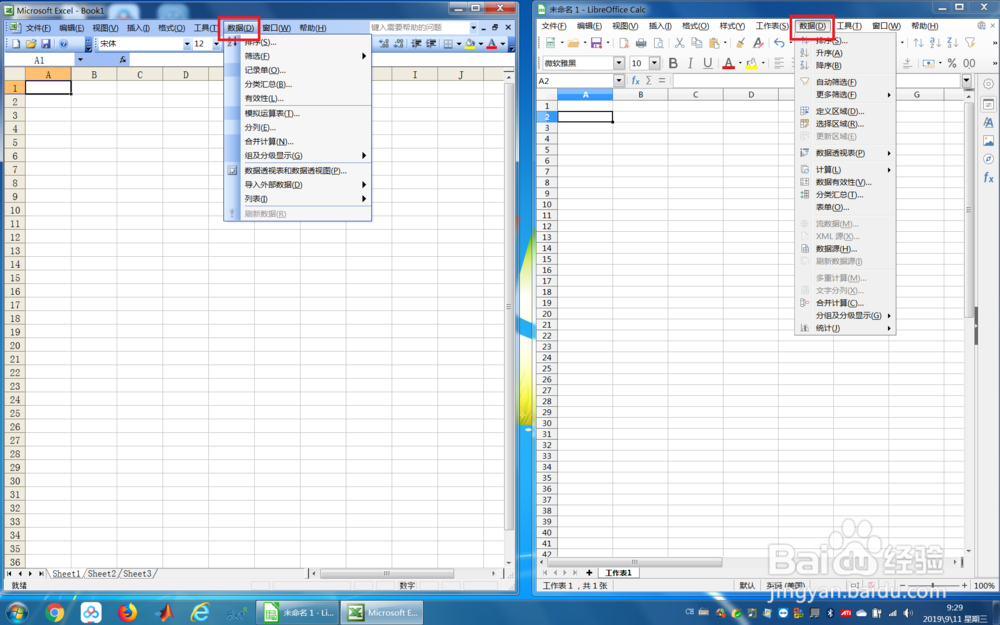
Task: Click LibreOffice Print preview icon
Action: point(659,43)
